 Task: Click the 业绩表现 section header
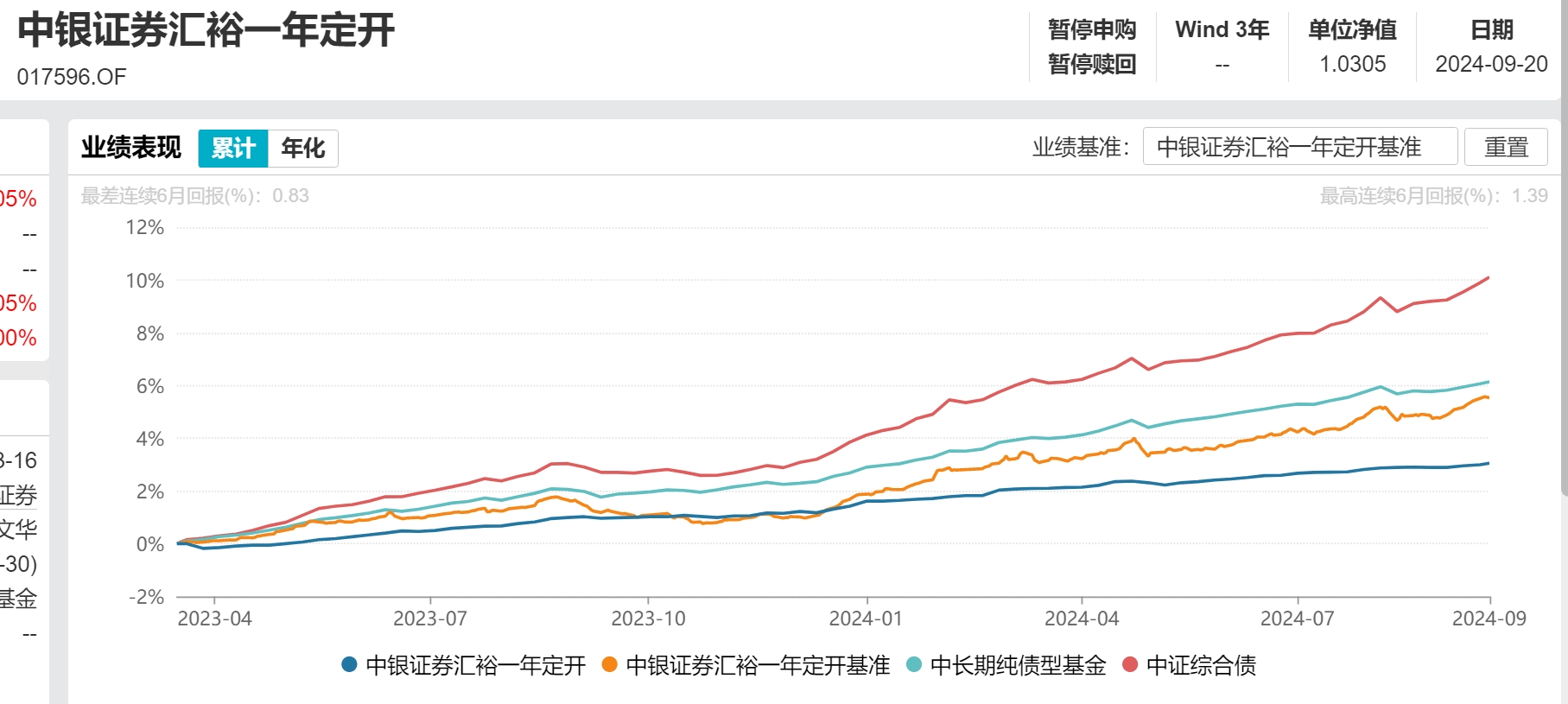pos(130,147)
